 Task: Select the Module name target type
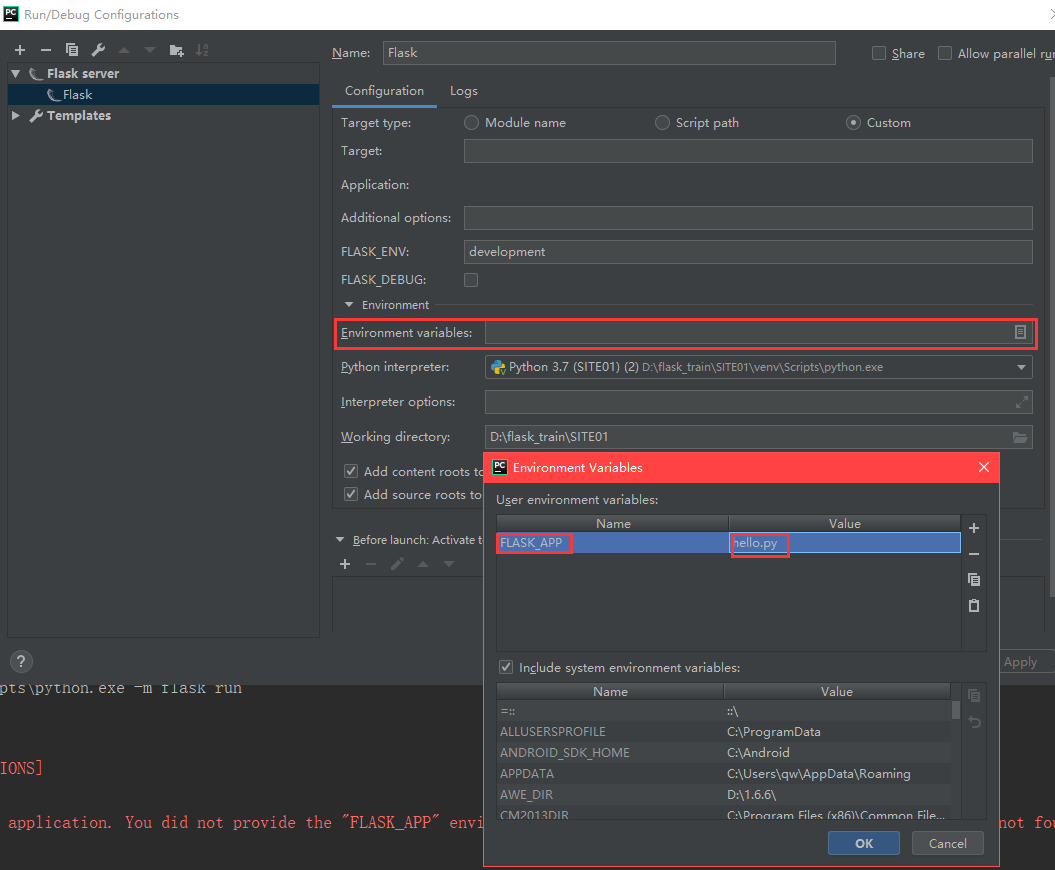point(471,122)
